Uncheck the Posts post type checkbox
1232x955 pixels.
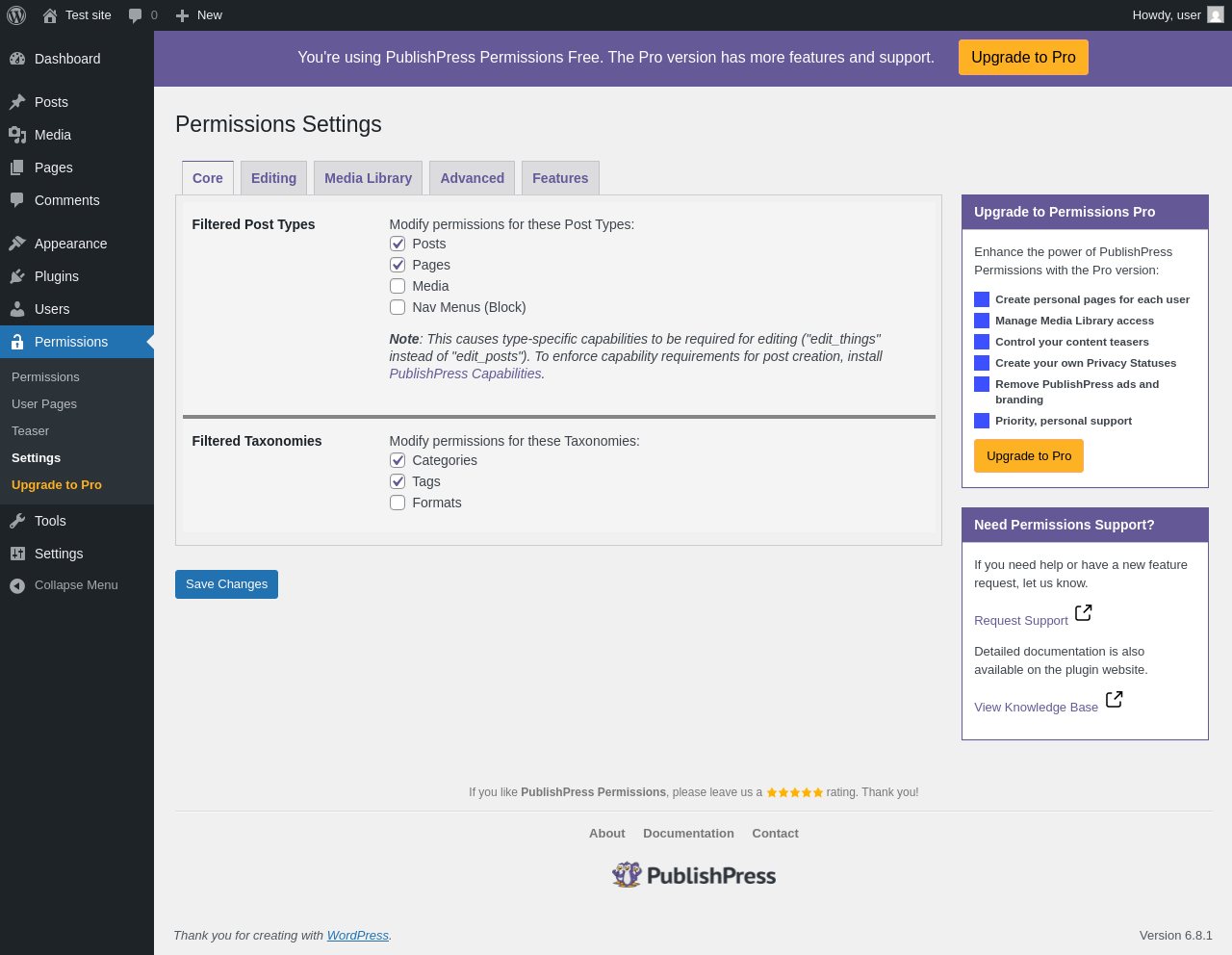[x=398, y=244]
